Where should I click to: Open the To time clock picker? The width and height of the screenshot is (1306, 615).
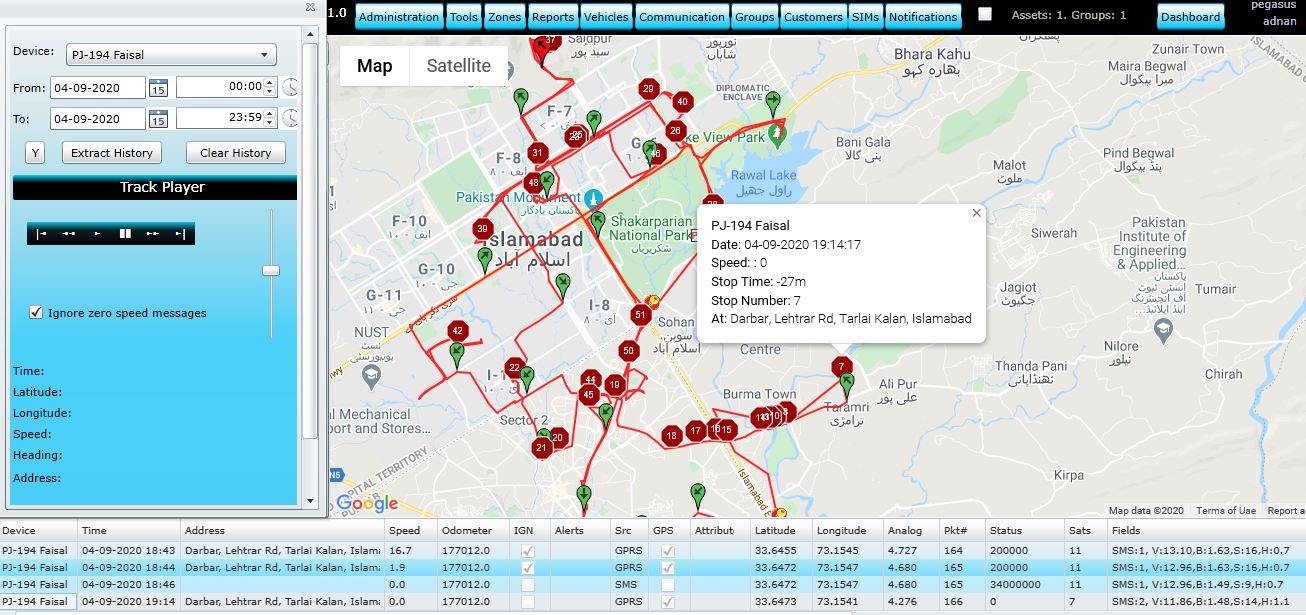point(289,118)
